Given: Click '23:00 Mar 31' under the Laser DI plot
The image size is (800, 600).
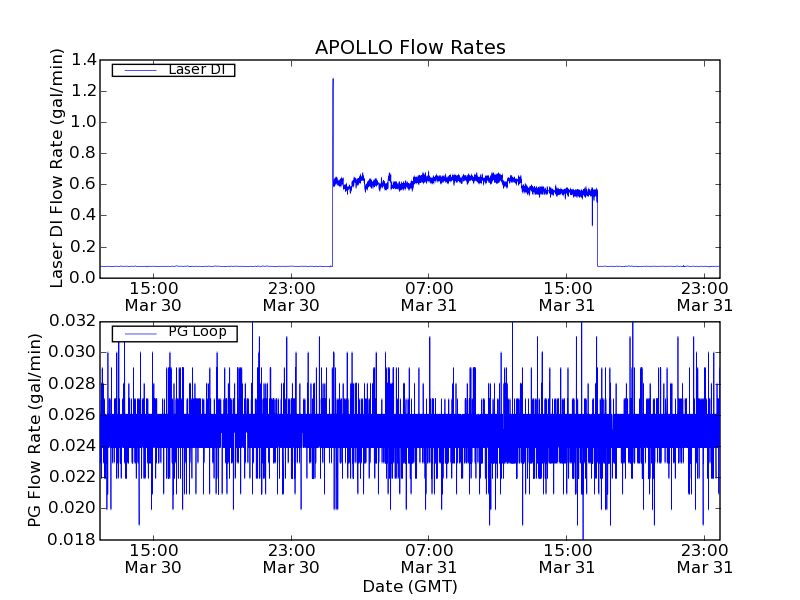Looking at the screenshot, I should [705, 297].
